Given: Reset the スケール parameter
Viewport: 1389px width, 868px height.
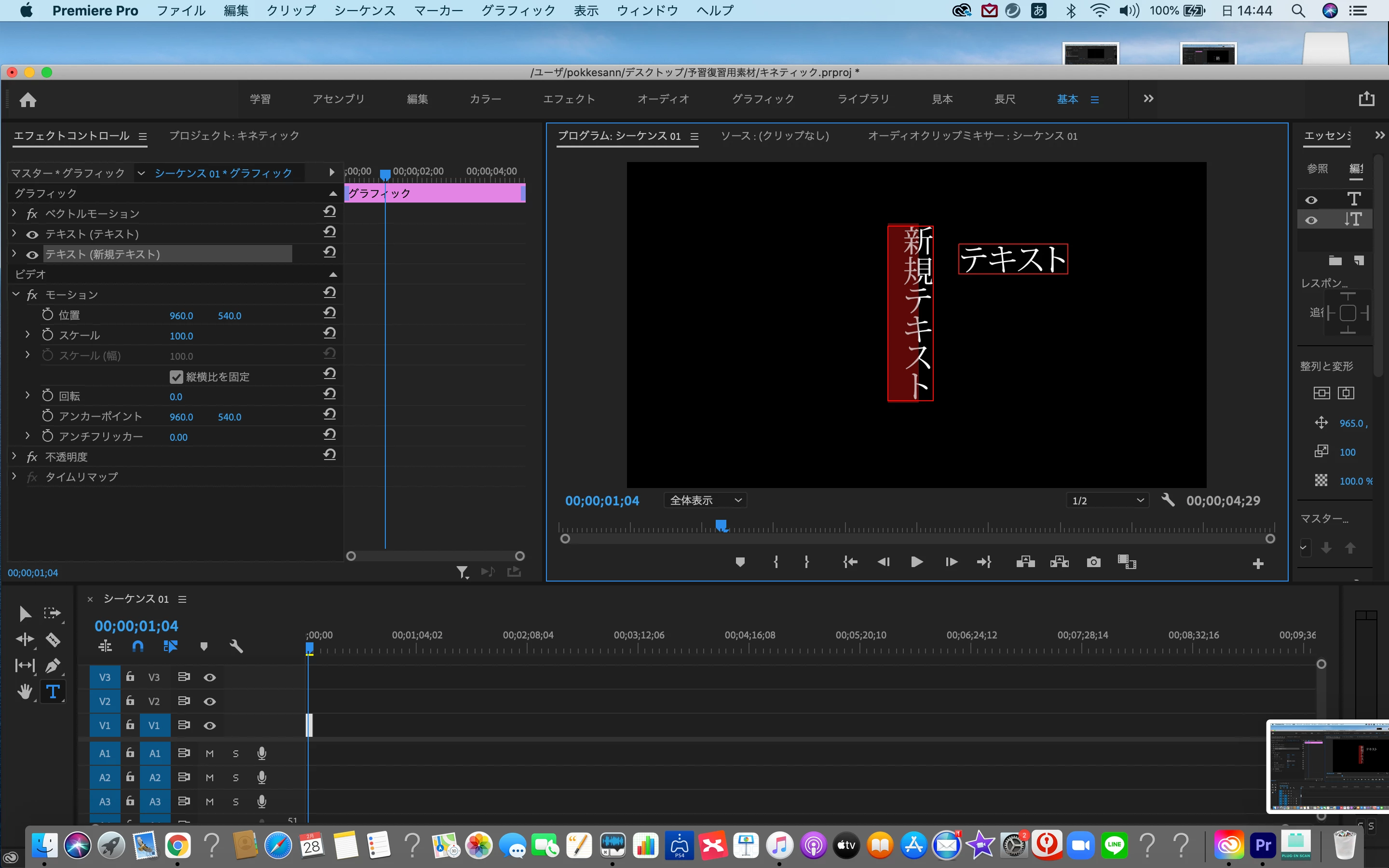Looking at the screenshot, I should click(329, 334).
